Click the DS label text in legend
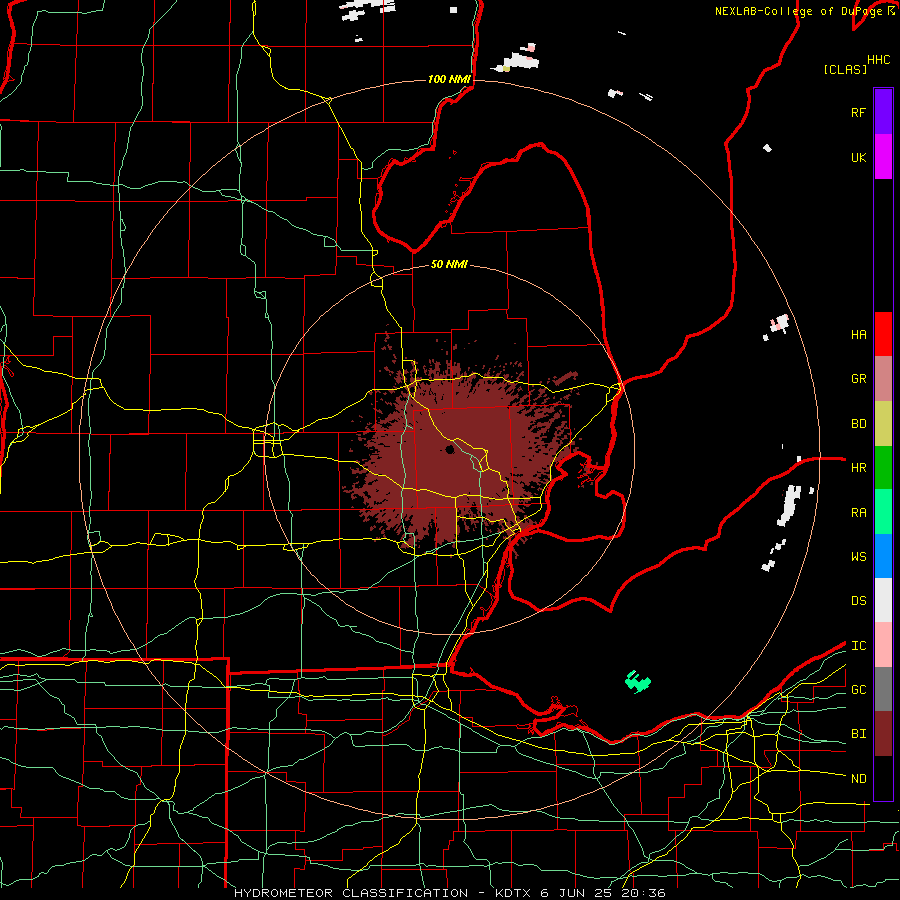900x900 pixels. 858,601
